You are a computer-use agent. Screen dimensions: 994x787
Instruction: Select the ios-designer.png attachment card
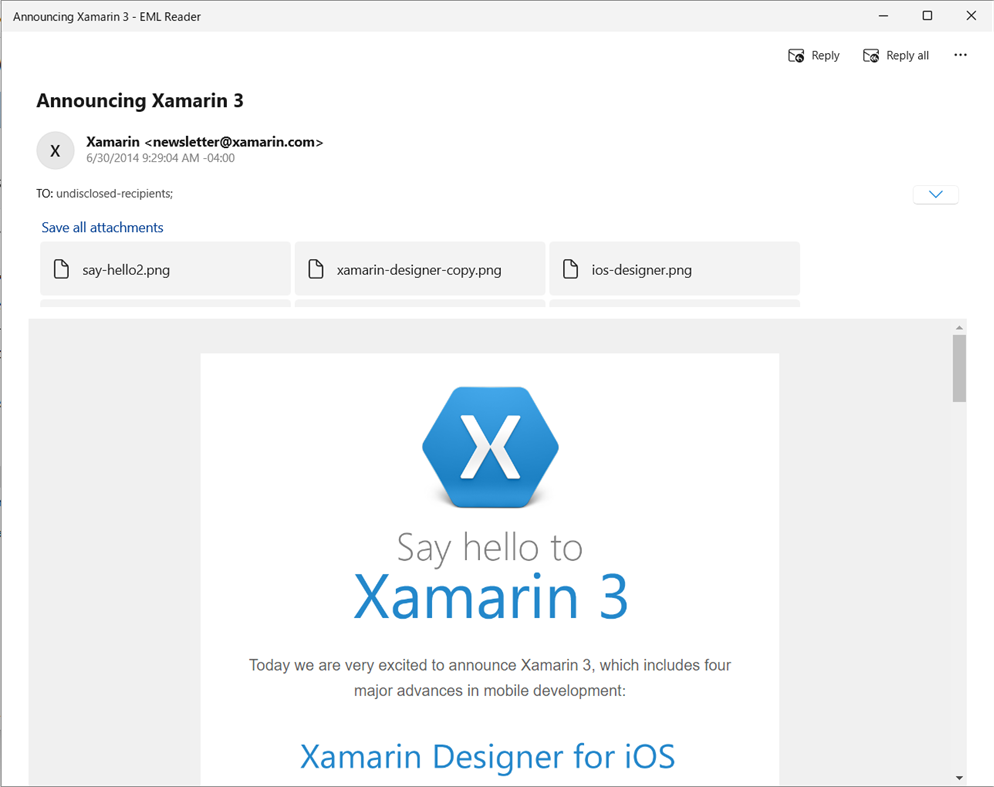pyautogui.click(x=674, y=268)
